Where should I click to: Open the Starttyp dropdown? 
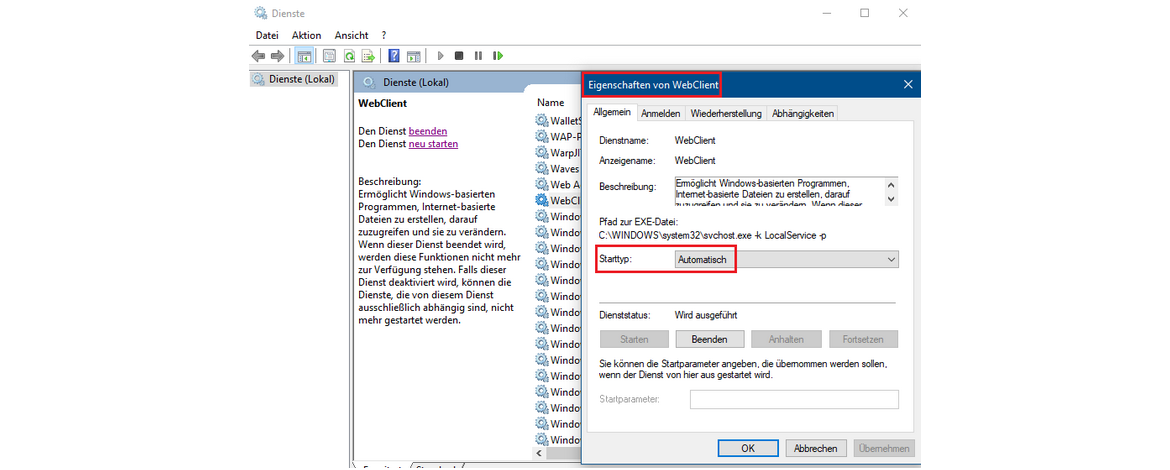pyautogui.click(x=785, y=259)
